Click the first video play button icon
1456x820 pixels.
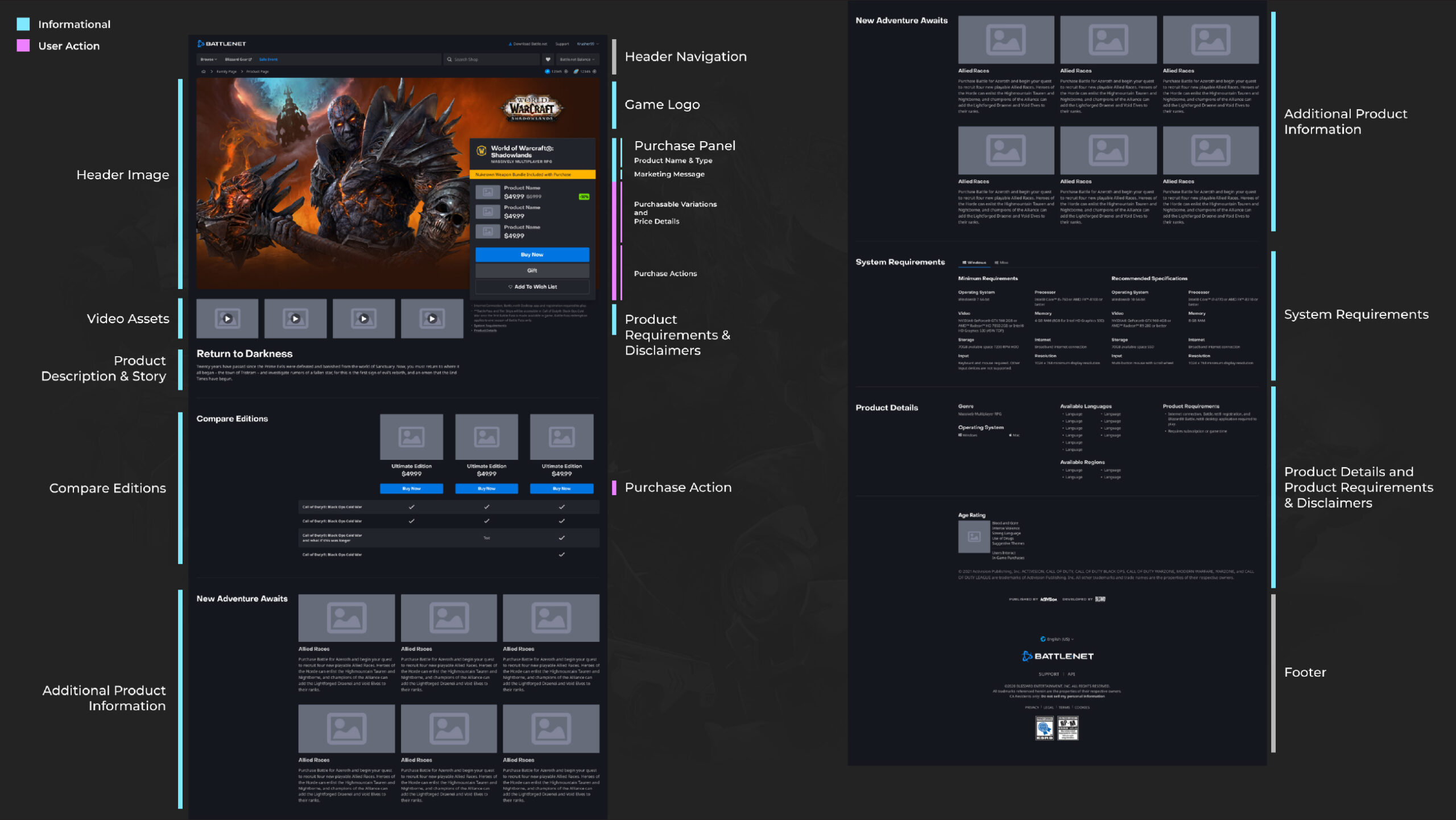tap(228, 318)
